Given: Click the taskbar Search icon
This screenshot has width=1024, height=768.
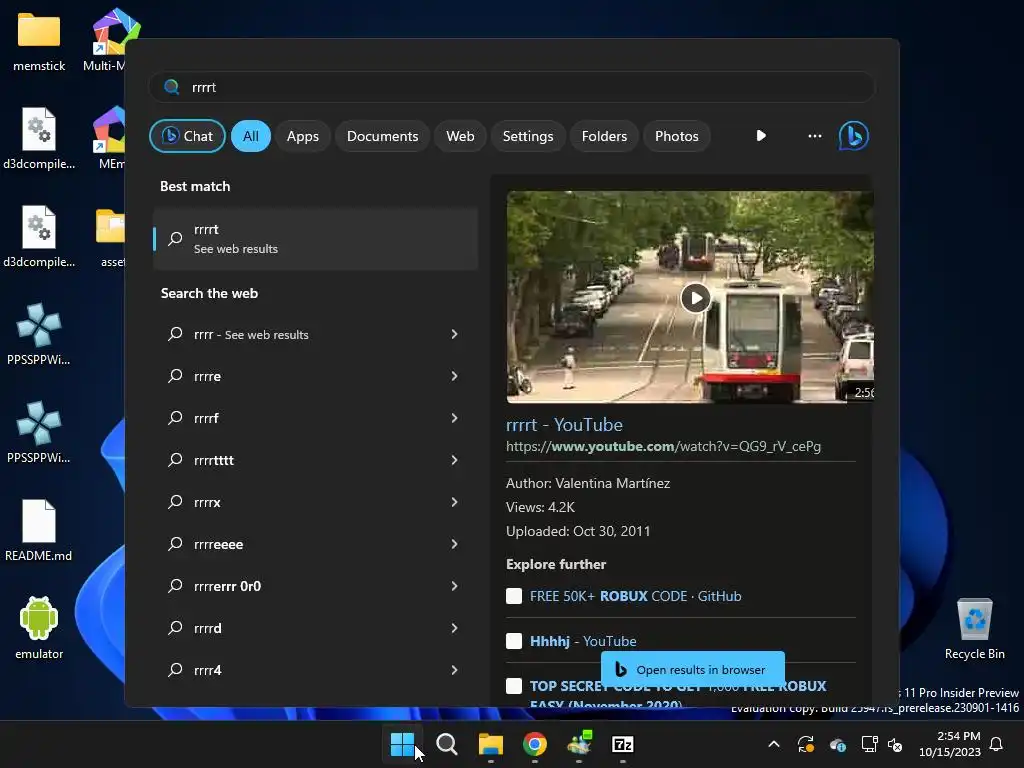Looking at the screenshot, I should 447,744.
